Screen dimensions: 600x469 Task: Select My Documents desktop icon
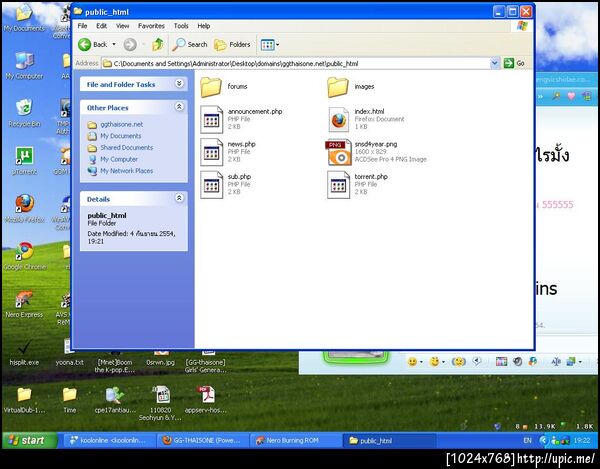[x=24, y=13]
